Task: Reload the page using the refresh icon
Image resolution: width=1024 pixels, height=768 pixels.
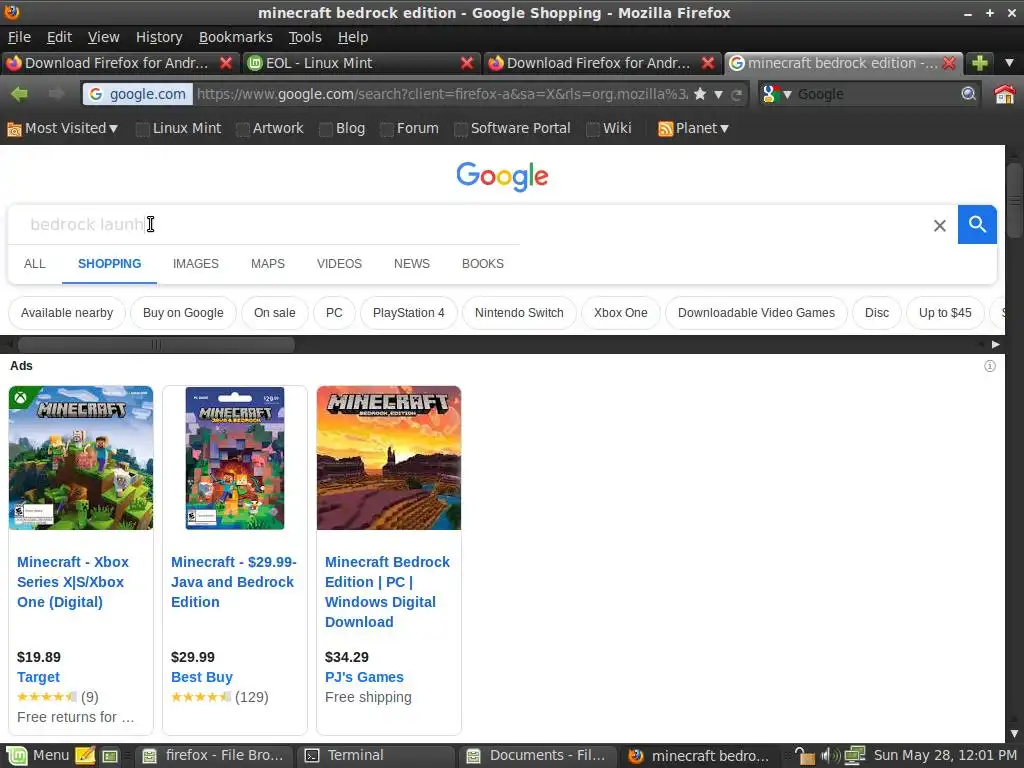Action: 737,95
